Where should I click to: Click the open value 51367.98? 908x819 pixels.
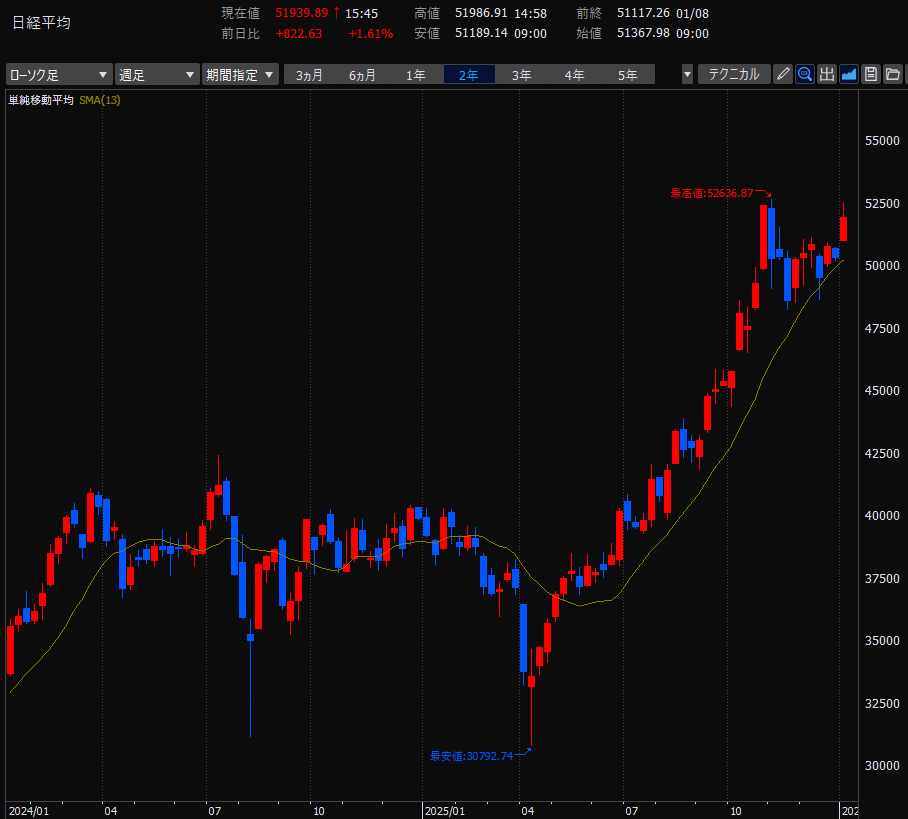point(643,33)
